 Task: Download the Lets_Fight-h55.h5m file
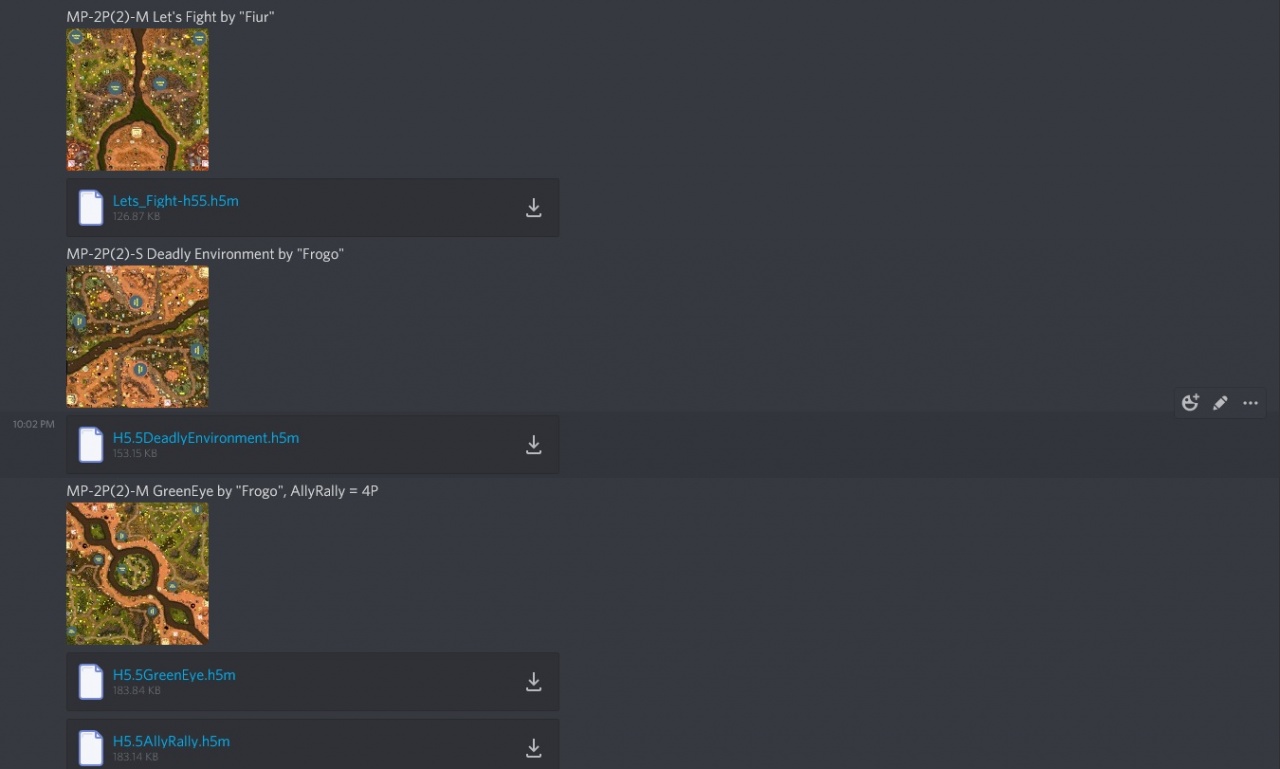534,208
